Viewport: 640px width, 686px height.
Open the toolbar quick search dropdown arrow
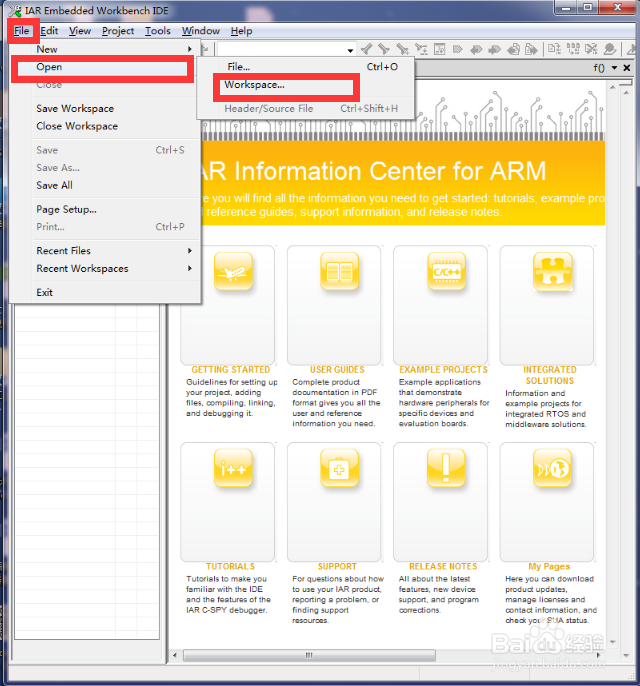point(350,50)
